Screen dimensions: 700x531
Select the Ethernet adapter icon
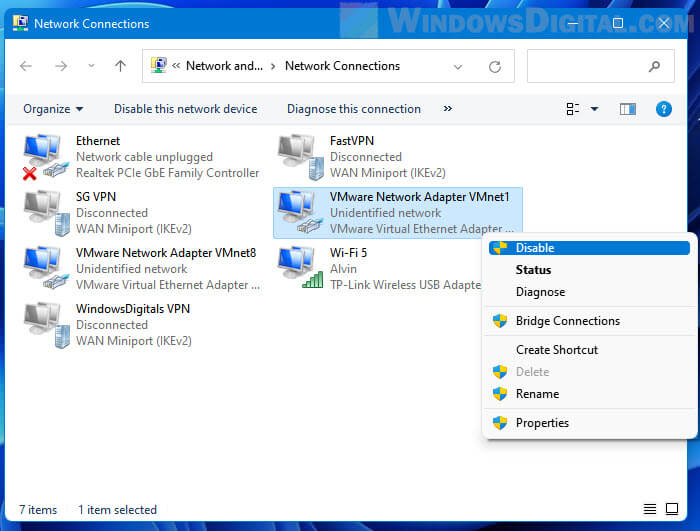pyautogui.click(x=46, y=157)
